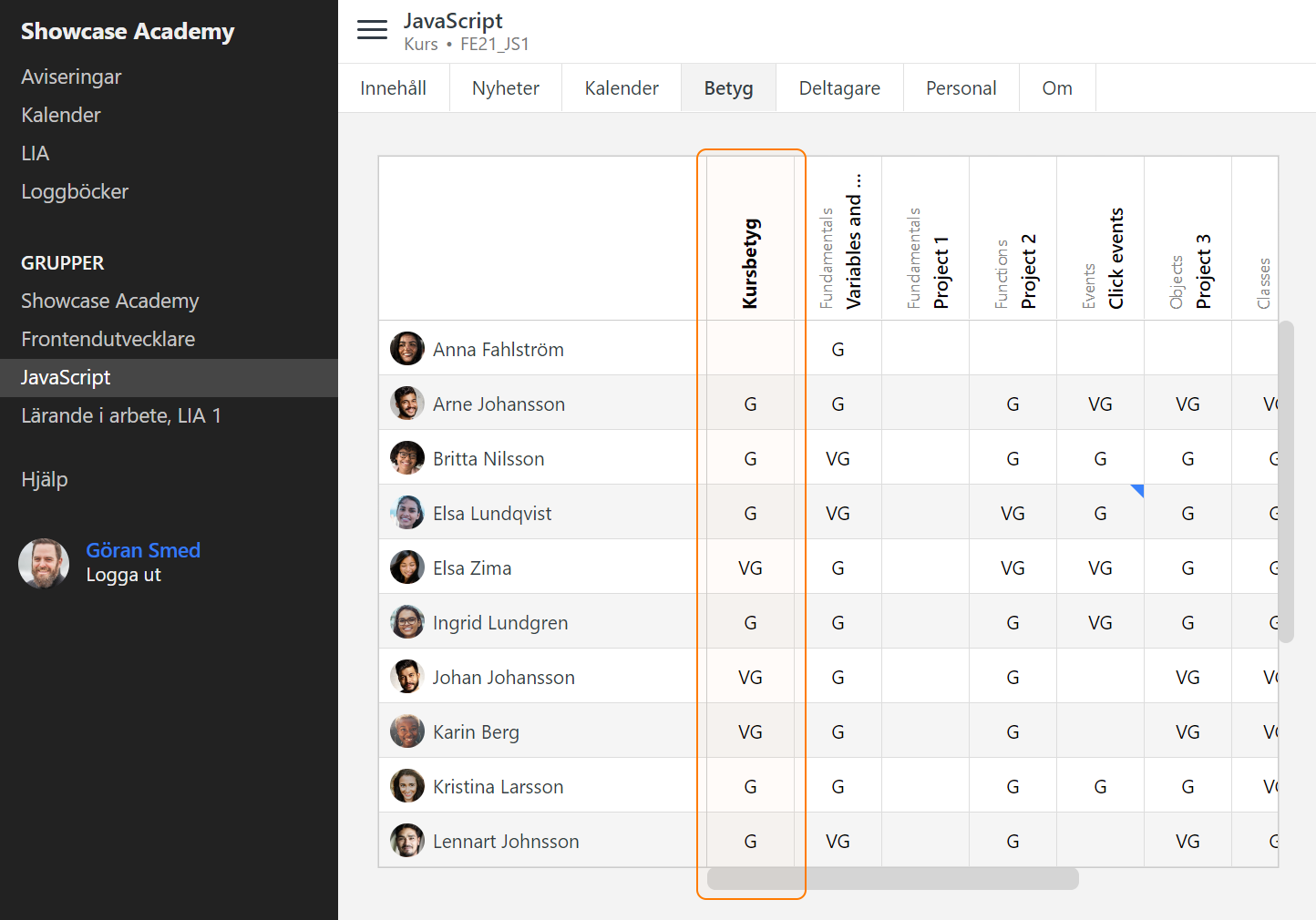Click the Kursbetyg column header
1316x920 pixels.
click(750, 262)
